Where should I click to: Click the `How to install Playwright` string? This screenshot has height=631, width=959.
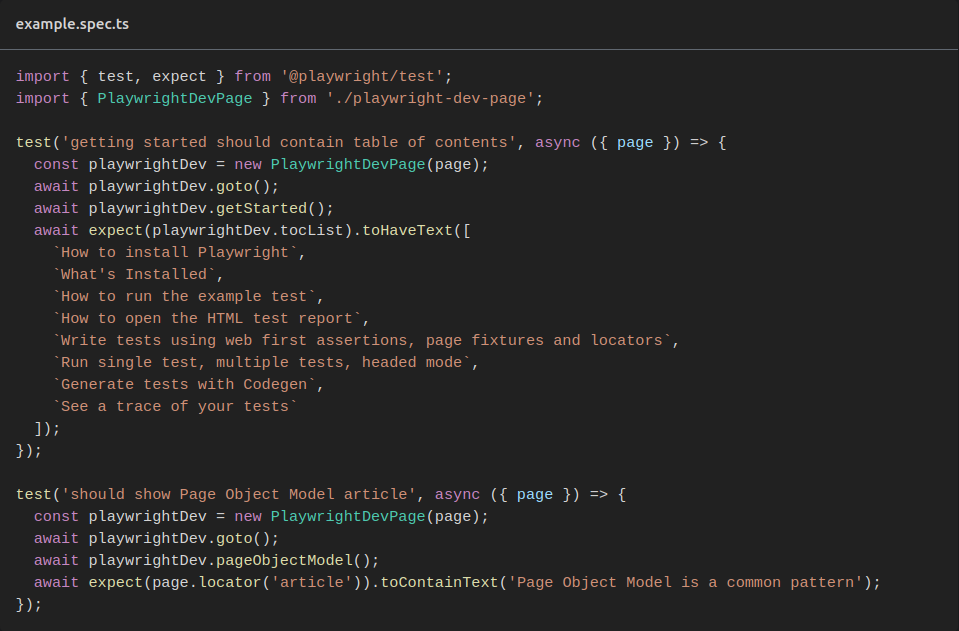[175, 253]
